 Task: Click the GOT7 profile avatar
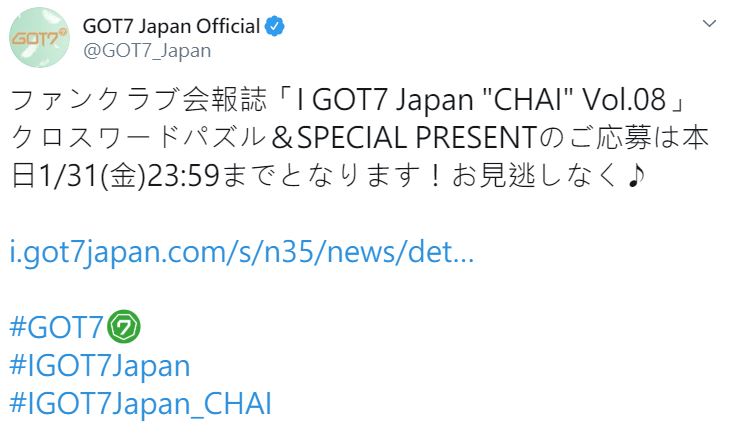39,38
